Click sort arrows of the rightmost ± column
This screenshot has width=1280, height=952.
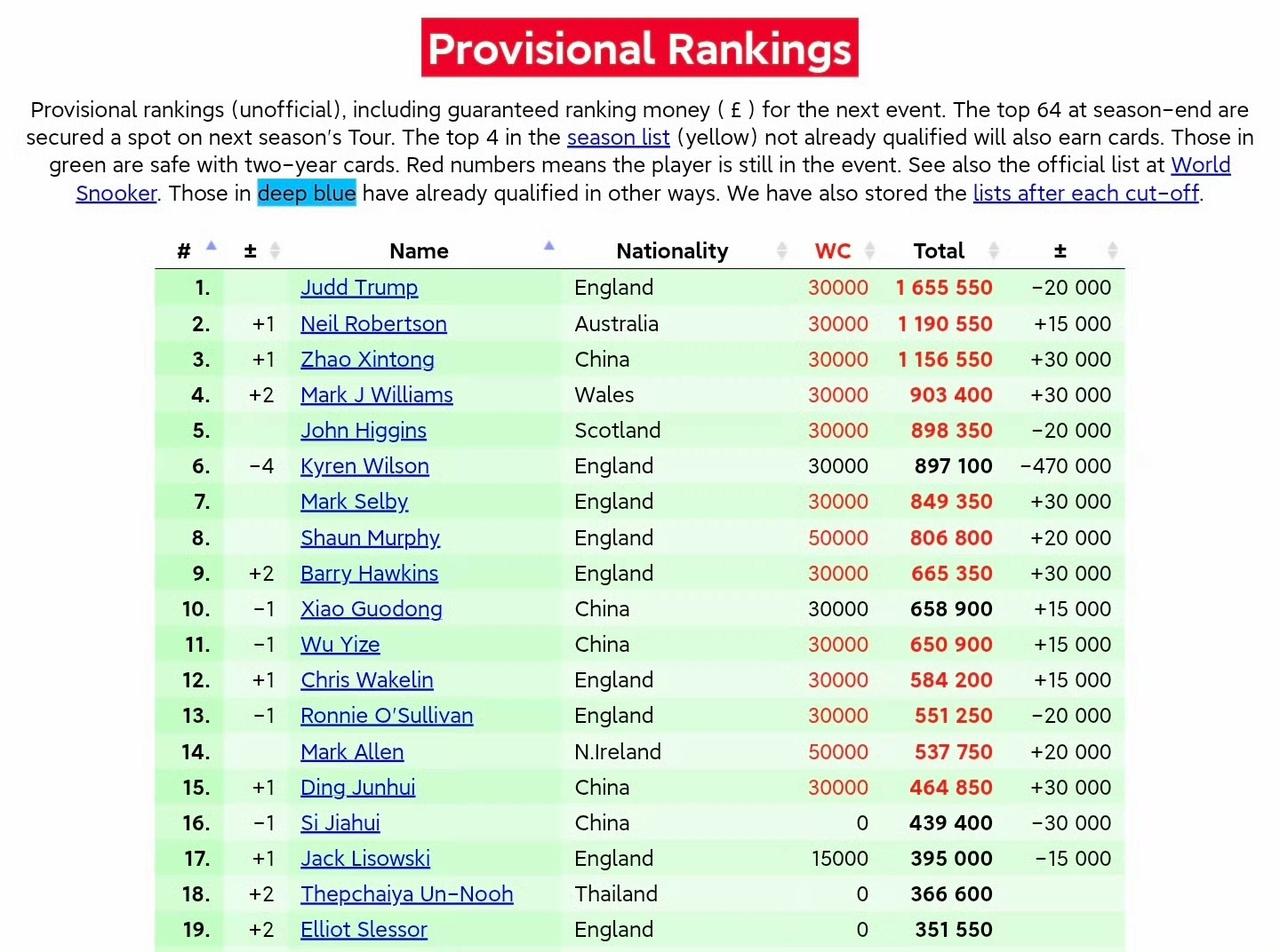pos(1113,251)
